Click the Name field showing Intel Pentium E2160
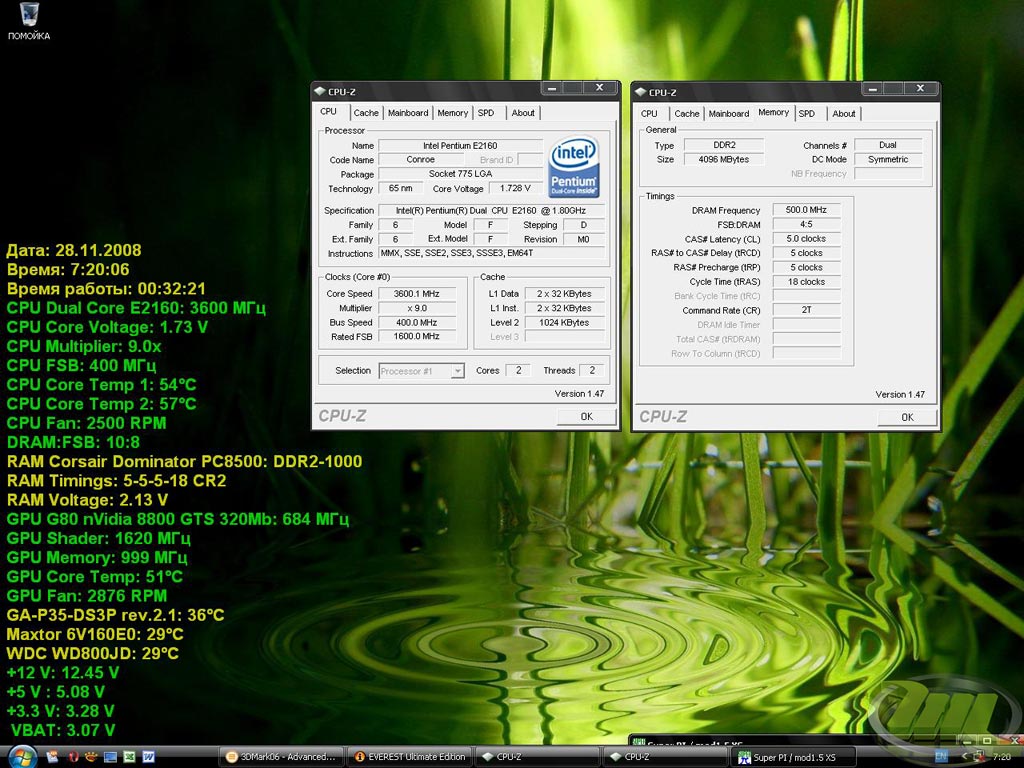Image resolution: width=1024 pixels, height=768 pixels. [460, 146]
